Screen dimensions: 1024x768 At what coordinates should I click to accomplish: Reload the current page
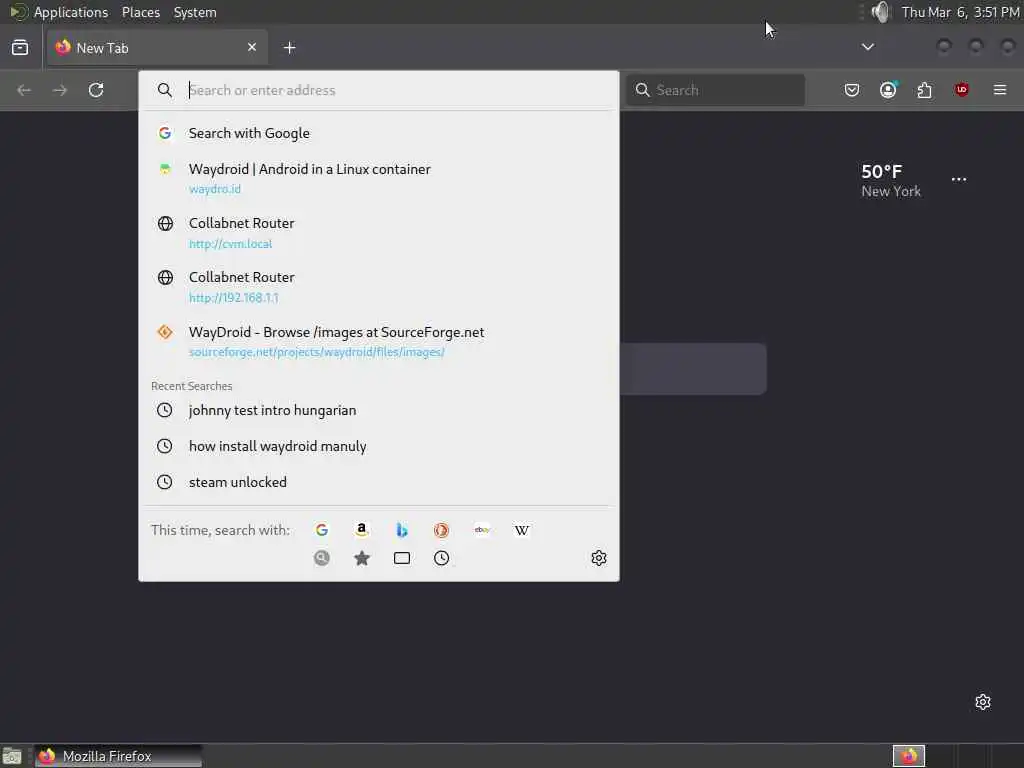coord(96,90)
